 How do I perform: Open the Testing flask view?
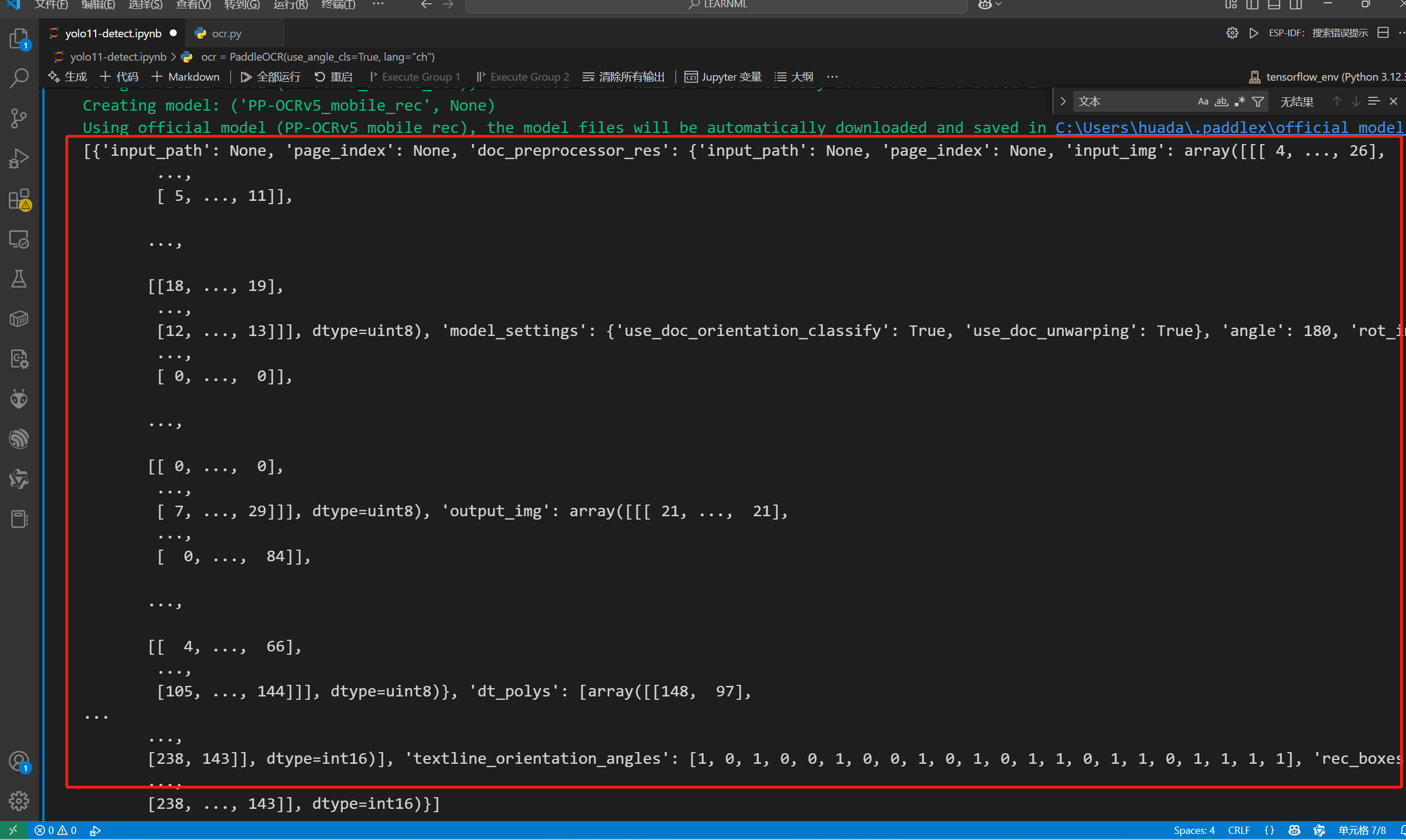click(19, 279)
